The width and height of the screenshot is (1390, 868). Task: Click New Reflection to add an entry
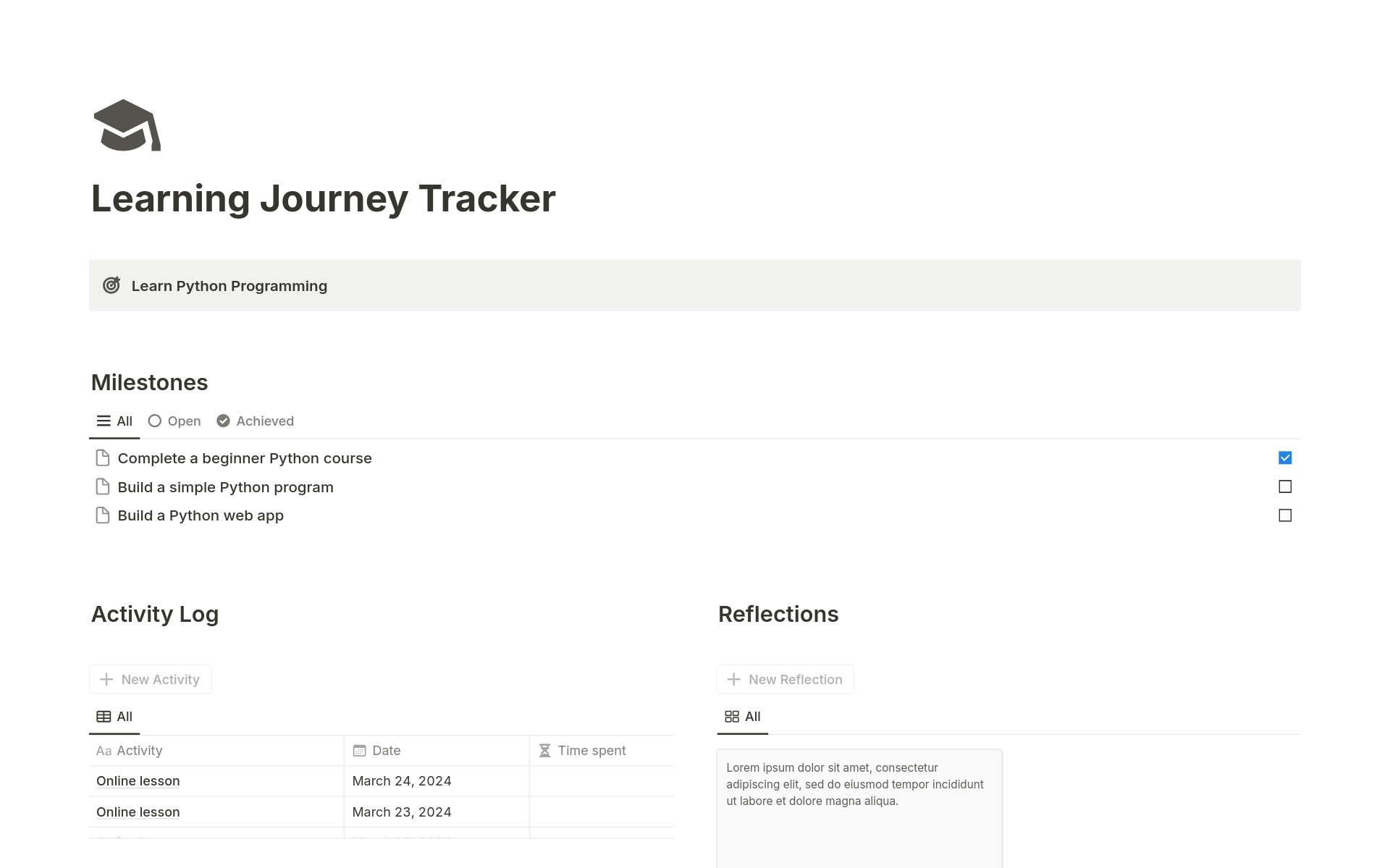[785, 679]
